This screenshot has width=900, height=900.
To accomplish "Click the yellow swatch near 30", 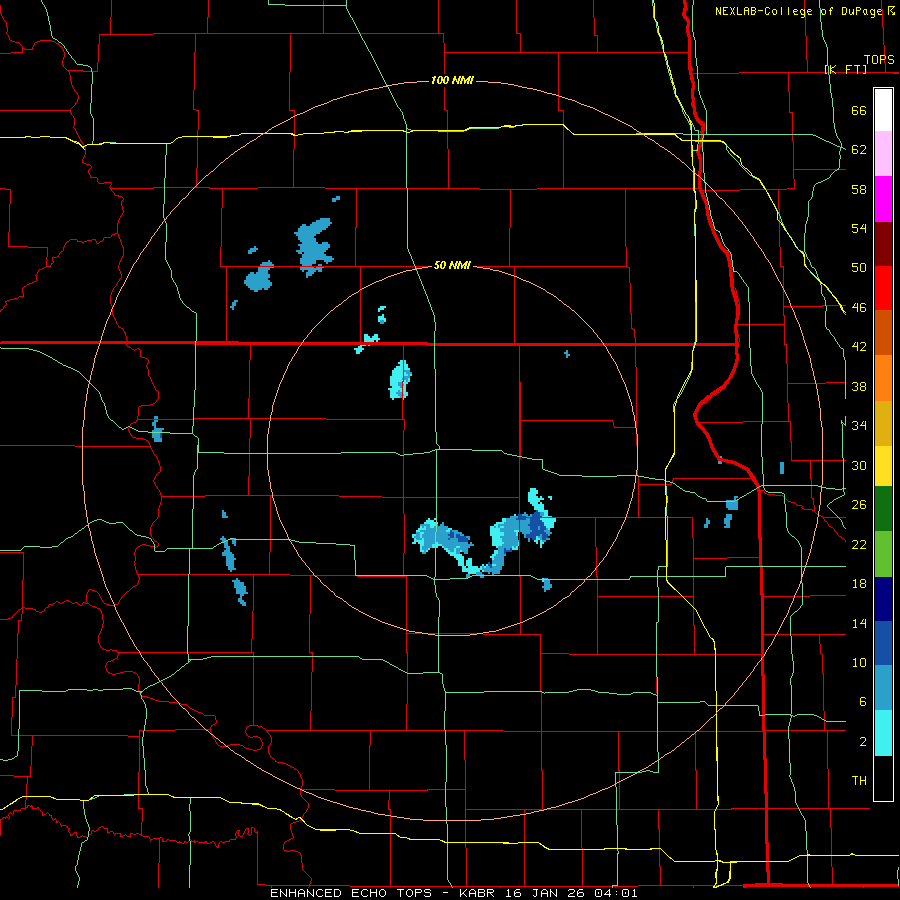I will tap(883, 465).
